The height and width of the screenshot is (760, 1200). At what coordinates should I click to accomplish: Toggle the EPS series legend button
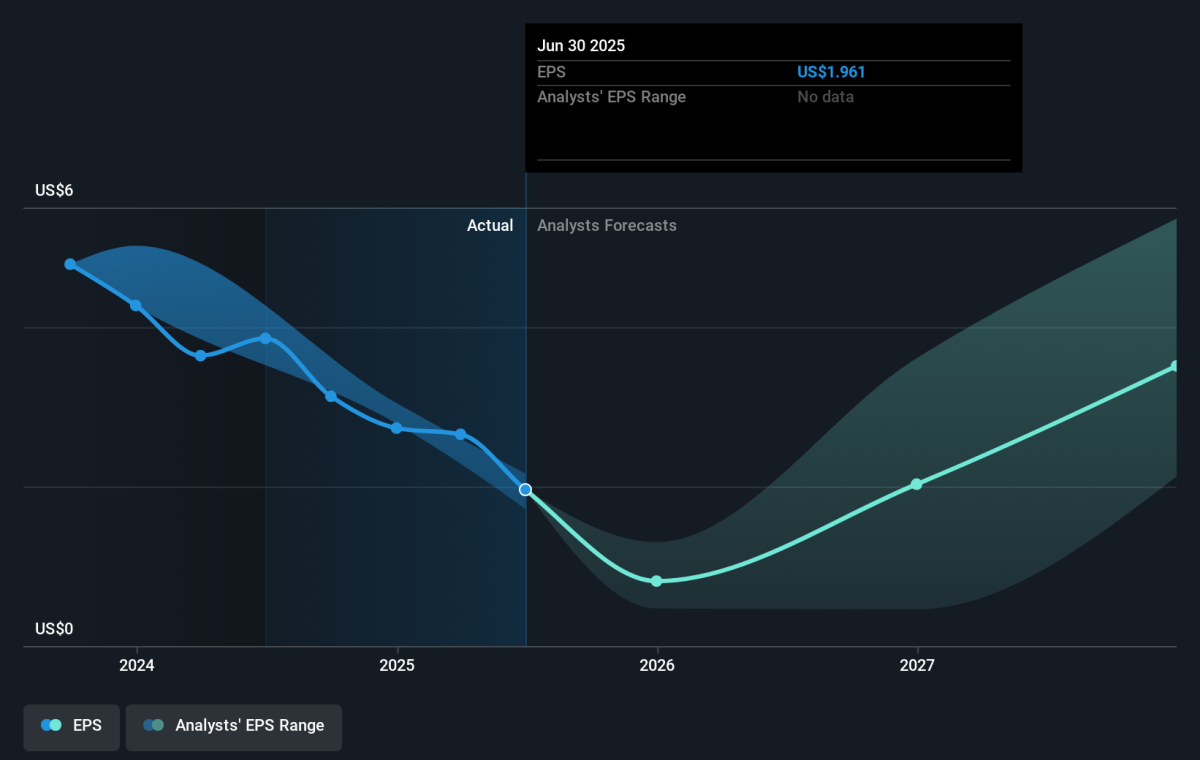coord(71,727)
